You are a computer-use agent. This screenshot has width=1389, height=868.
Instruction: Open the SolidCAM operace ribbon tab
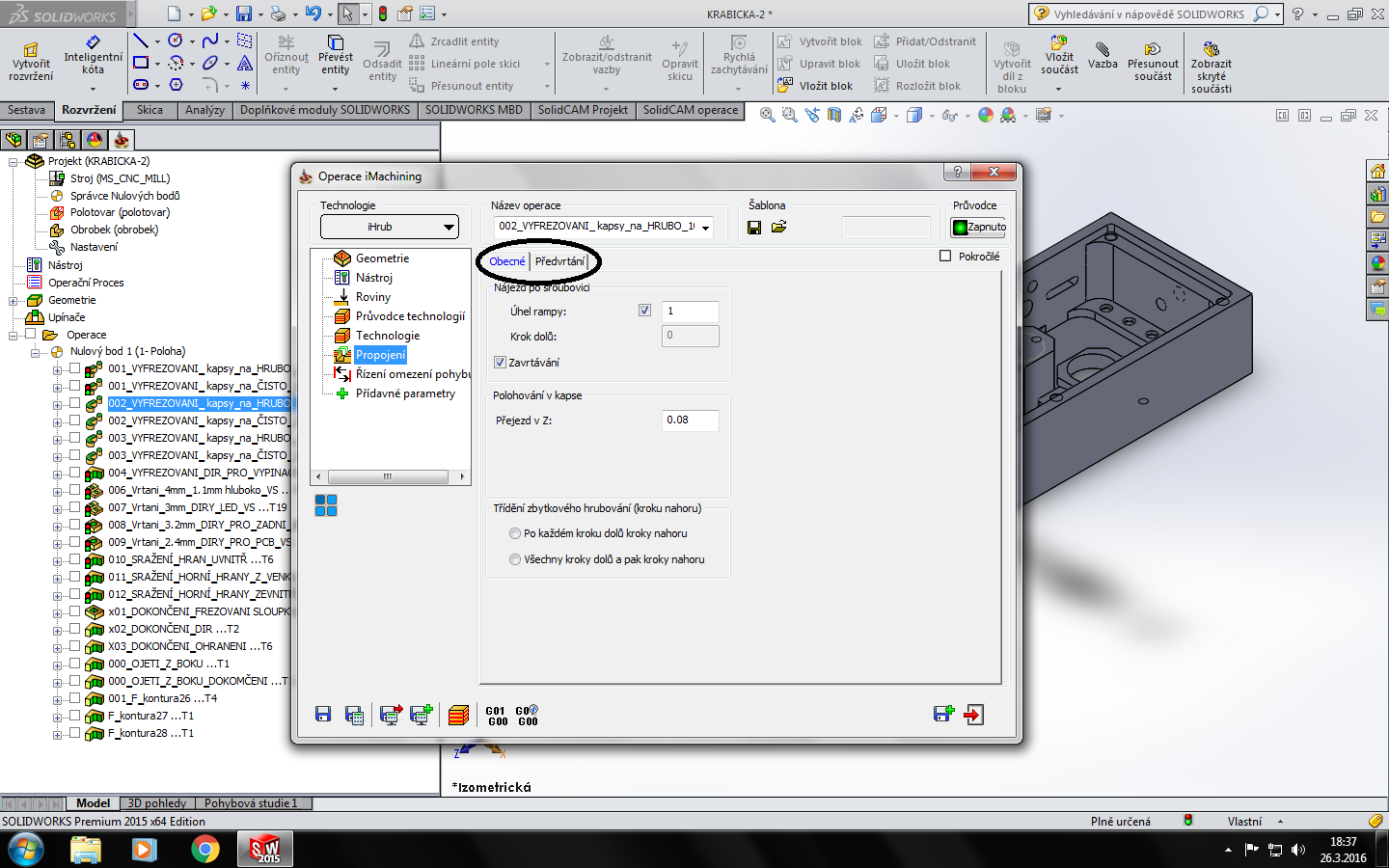point(690,110)
